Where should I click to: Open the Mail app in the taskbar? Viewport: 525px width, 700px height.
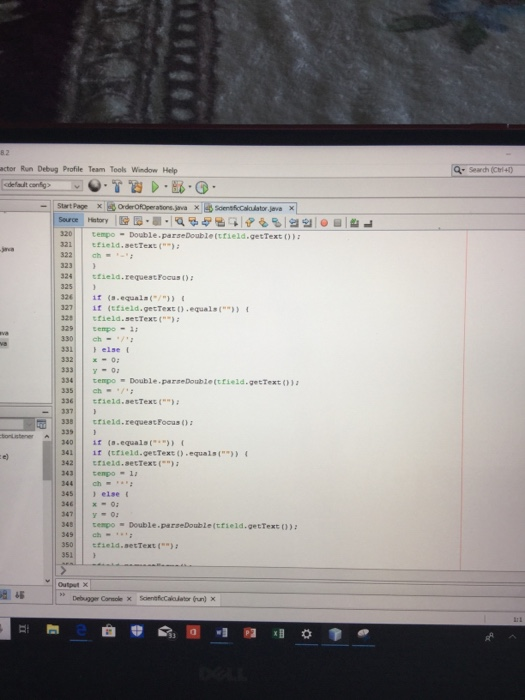(x=166, y=632)
